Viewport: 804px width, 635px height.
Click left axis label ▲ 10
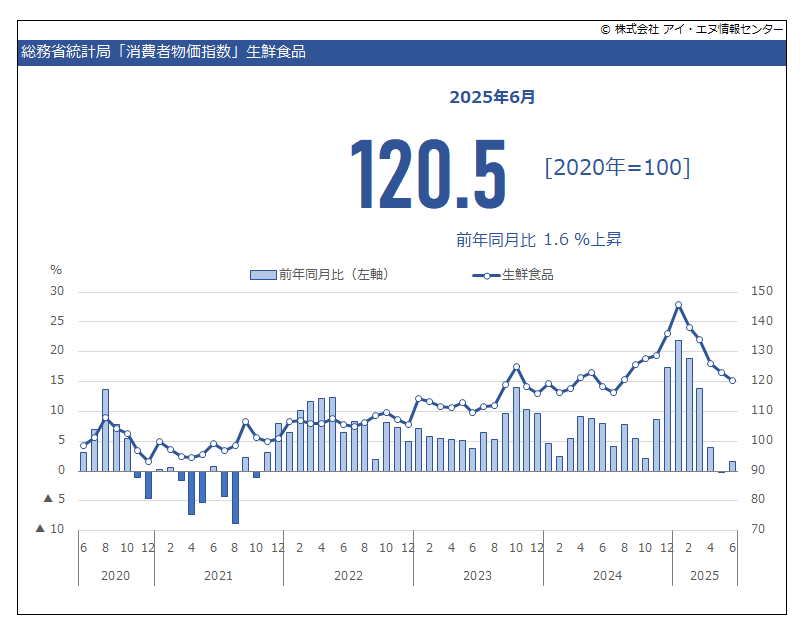click(50, 528)
